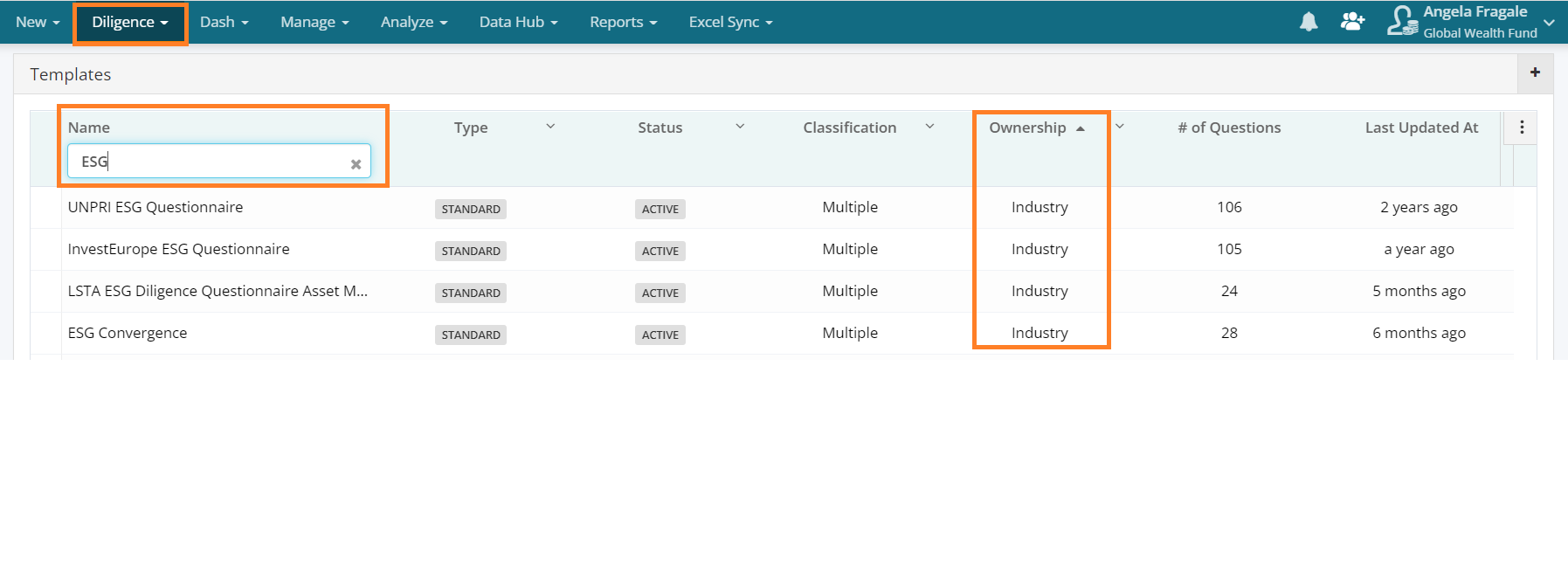Click the Status column header label

pos(660,128)
